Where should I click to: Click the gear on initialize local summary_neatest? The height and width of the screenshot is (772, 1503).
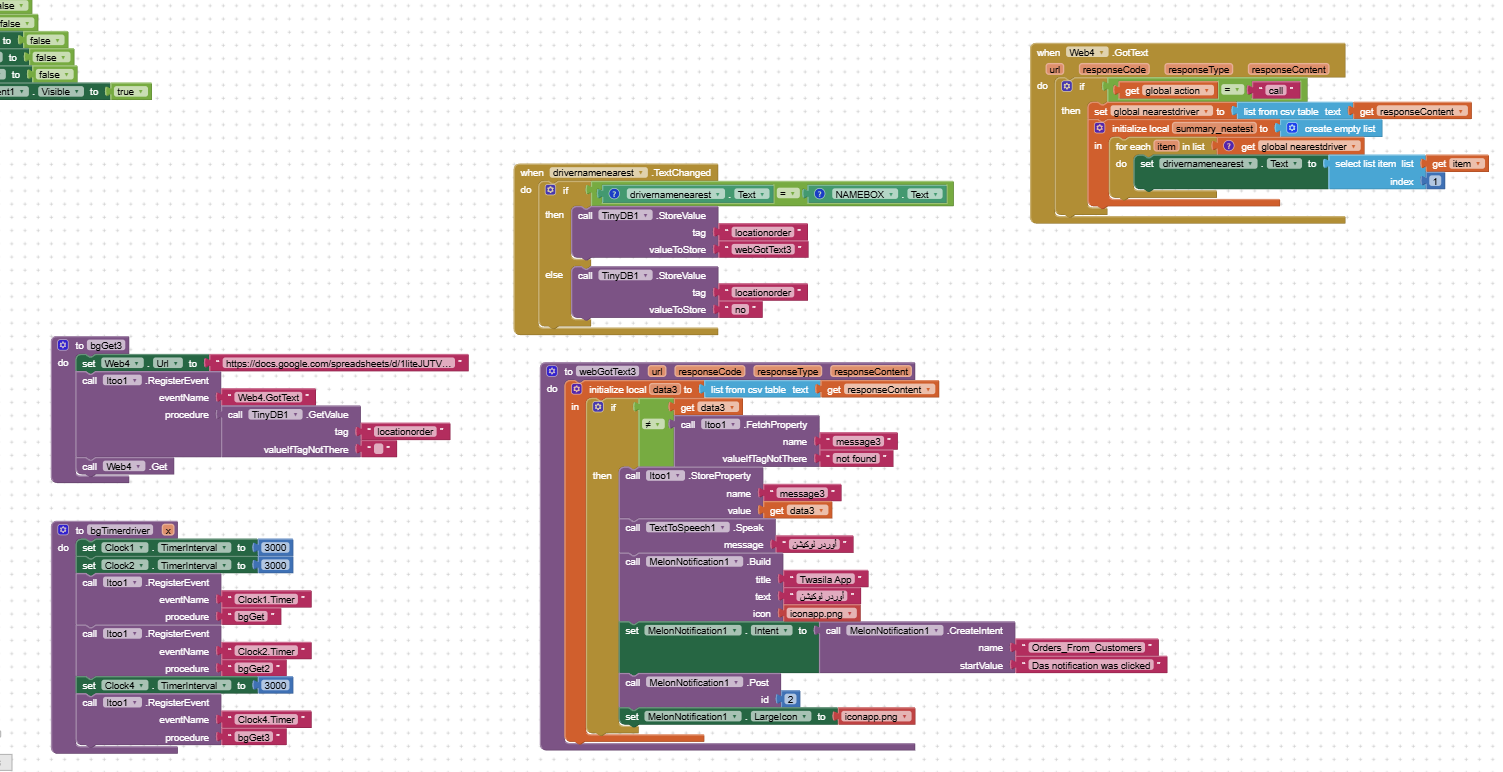(x=1101, y=129)
